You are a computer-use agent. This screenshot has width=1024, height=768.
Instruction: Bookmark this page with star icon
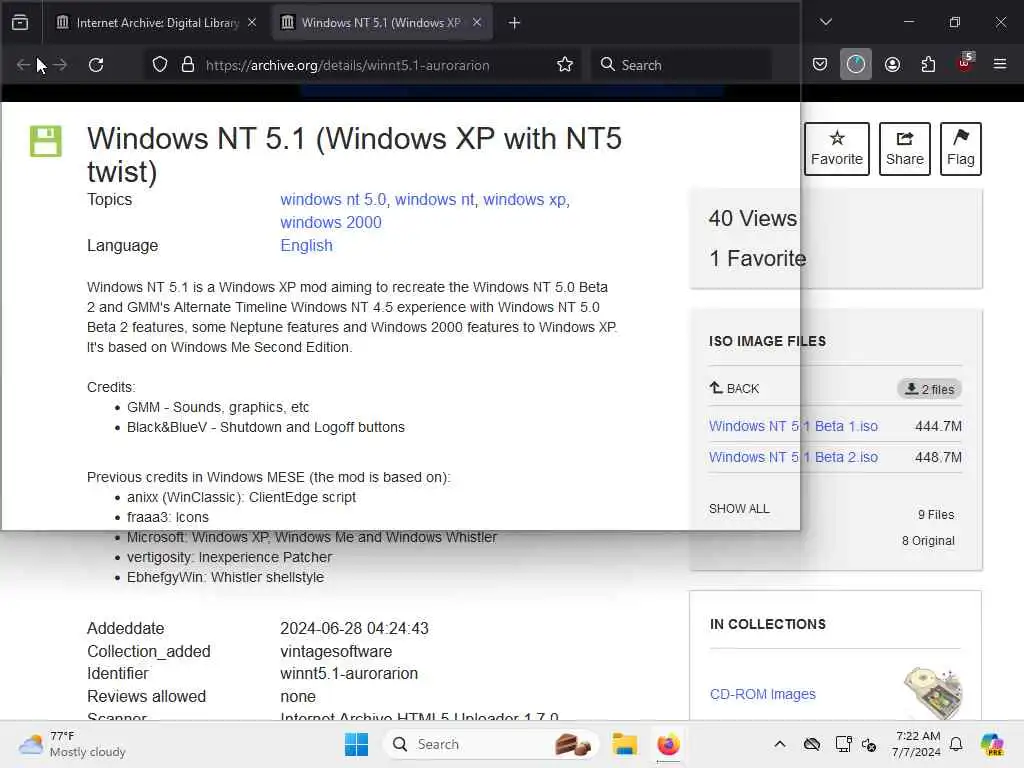click(565, 65)
